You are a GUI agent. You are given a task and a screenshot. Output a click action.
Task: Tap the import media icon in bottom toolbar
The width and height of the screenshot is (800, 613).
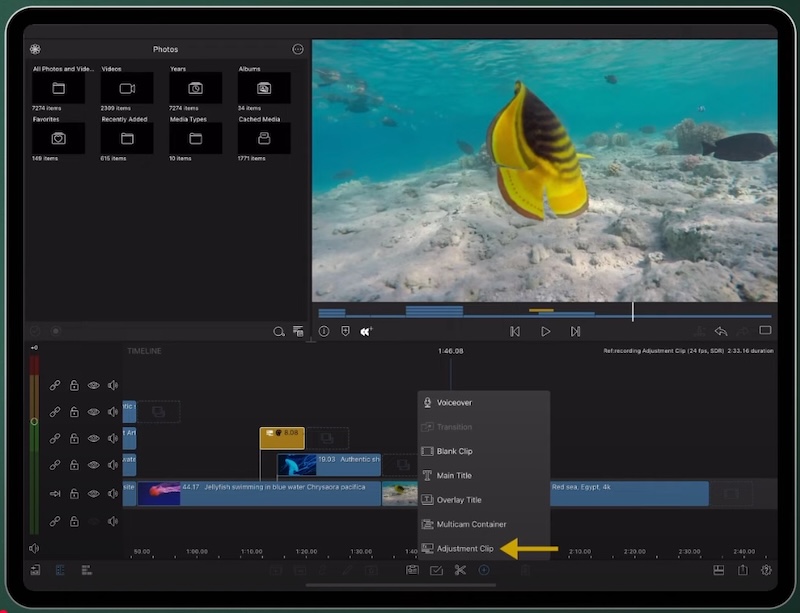(35, 570)
